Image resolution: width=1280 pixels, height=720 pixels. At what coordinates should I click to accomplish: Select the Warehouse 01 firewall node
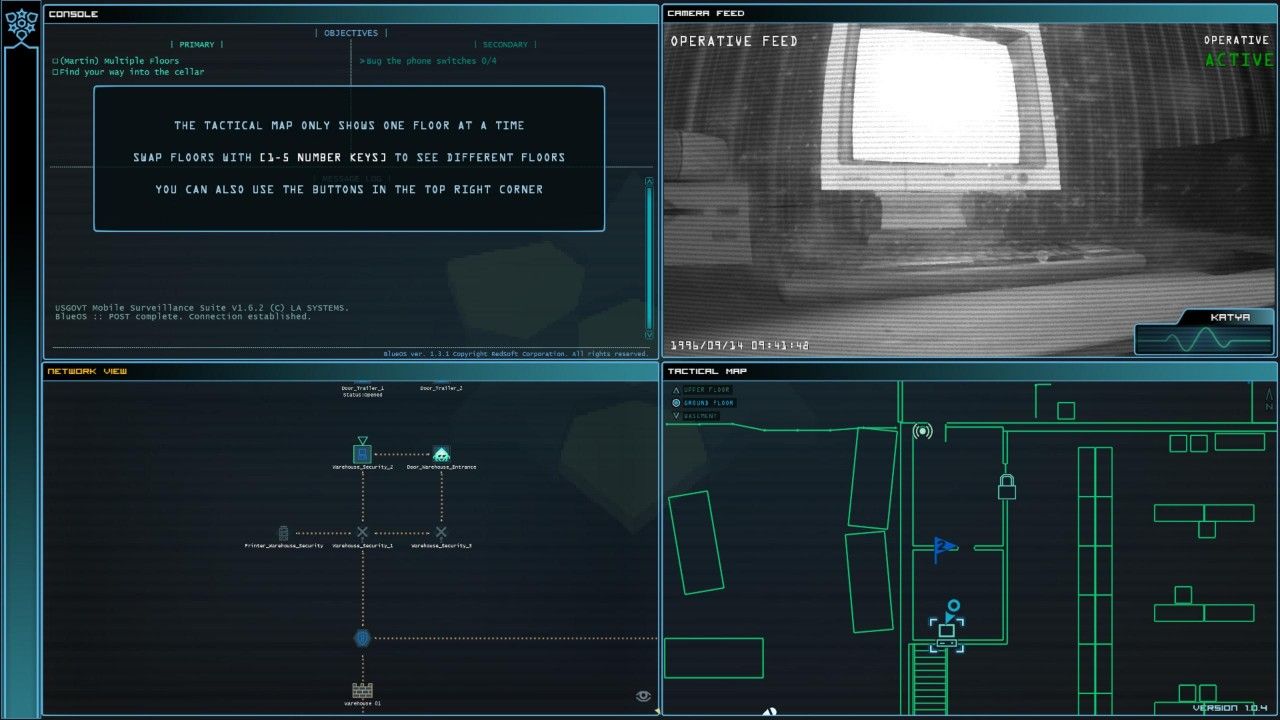(362, 690)
